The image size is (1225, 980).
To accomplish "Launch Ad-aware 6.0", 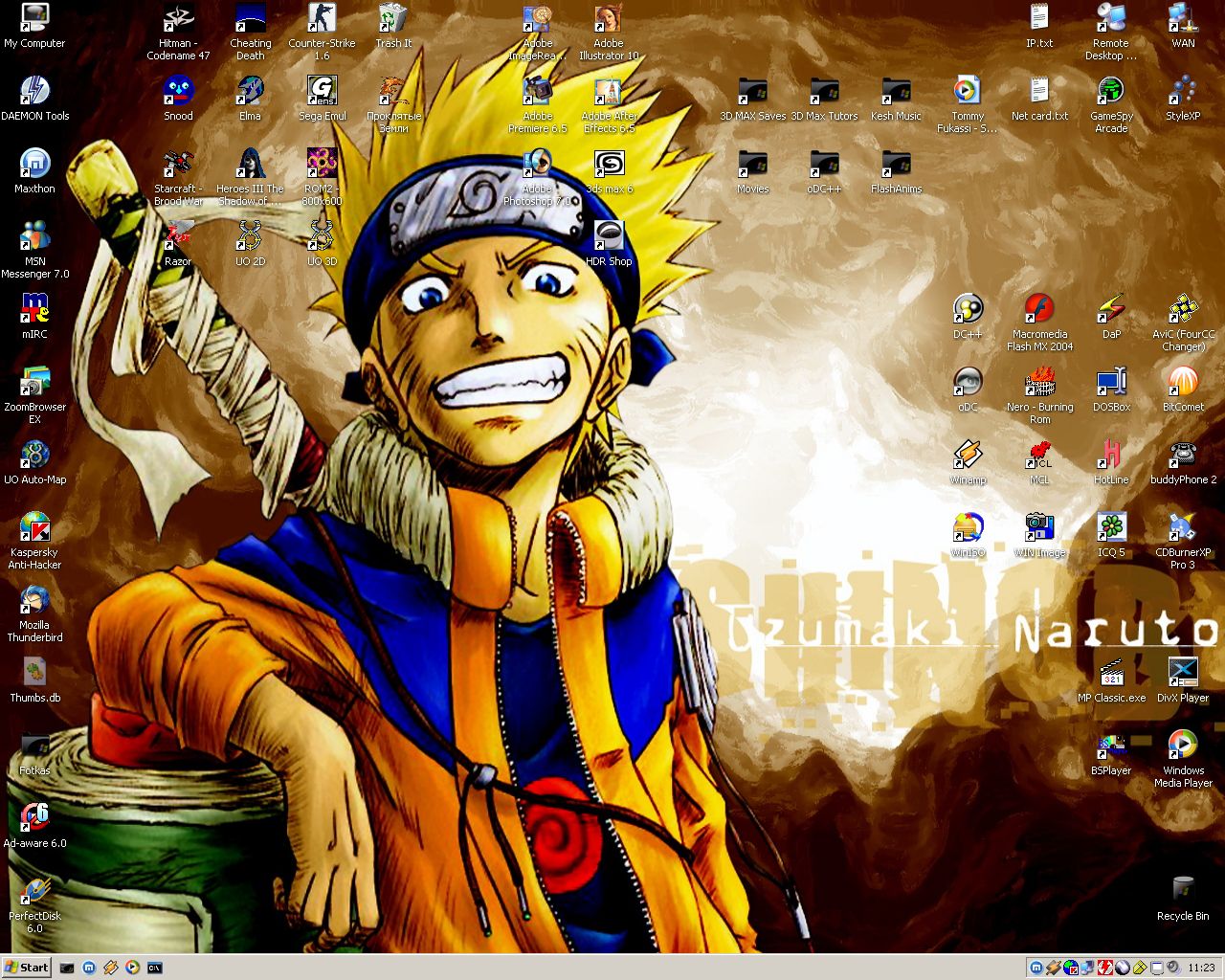I will [34, 826].
